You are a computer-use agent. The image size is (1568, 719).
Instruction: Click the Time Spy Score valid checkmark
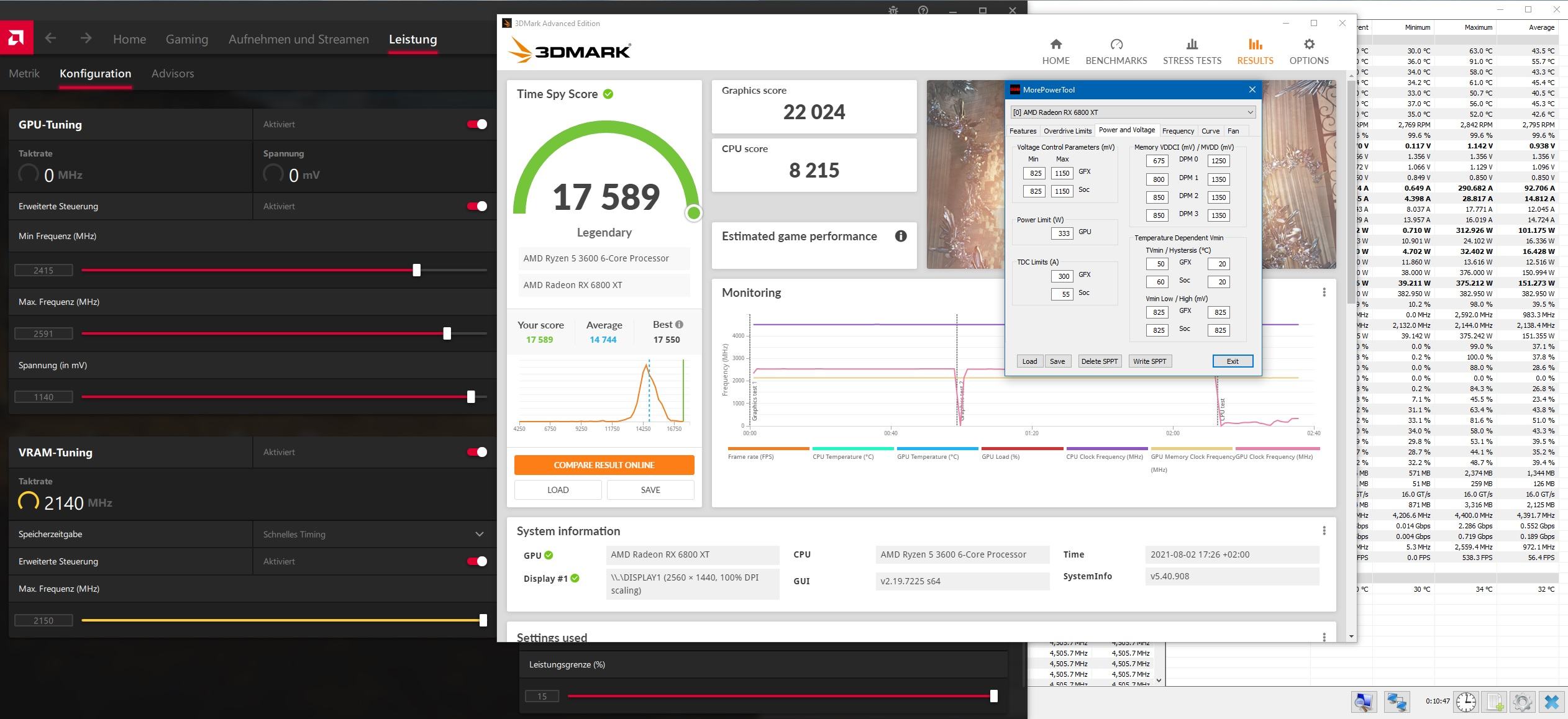coord(608,94)
